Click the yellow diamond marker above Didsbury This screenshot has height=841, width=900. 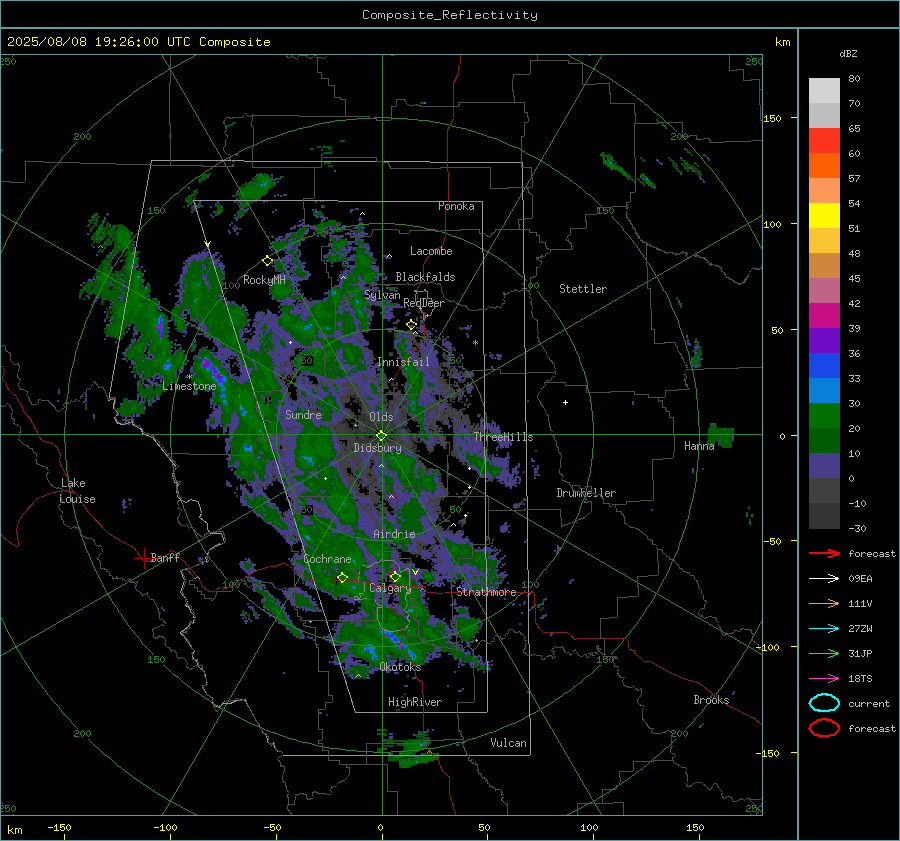[381, 436]
